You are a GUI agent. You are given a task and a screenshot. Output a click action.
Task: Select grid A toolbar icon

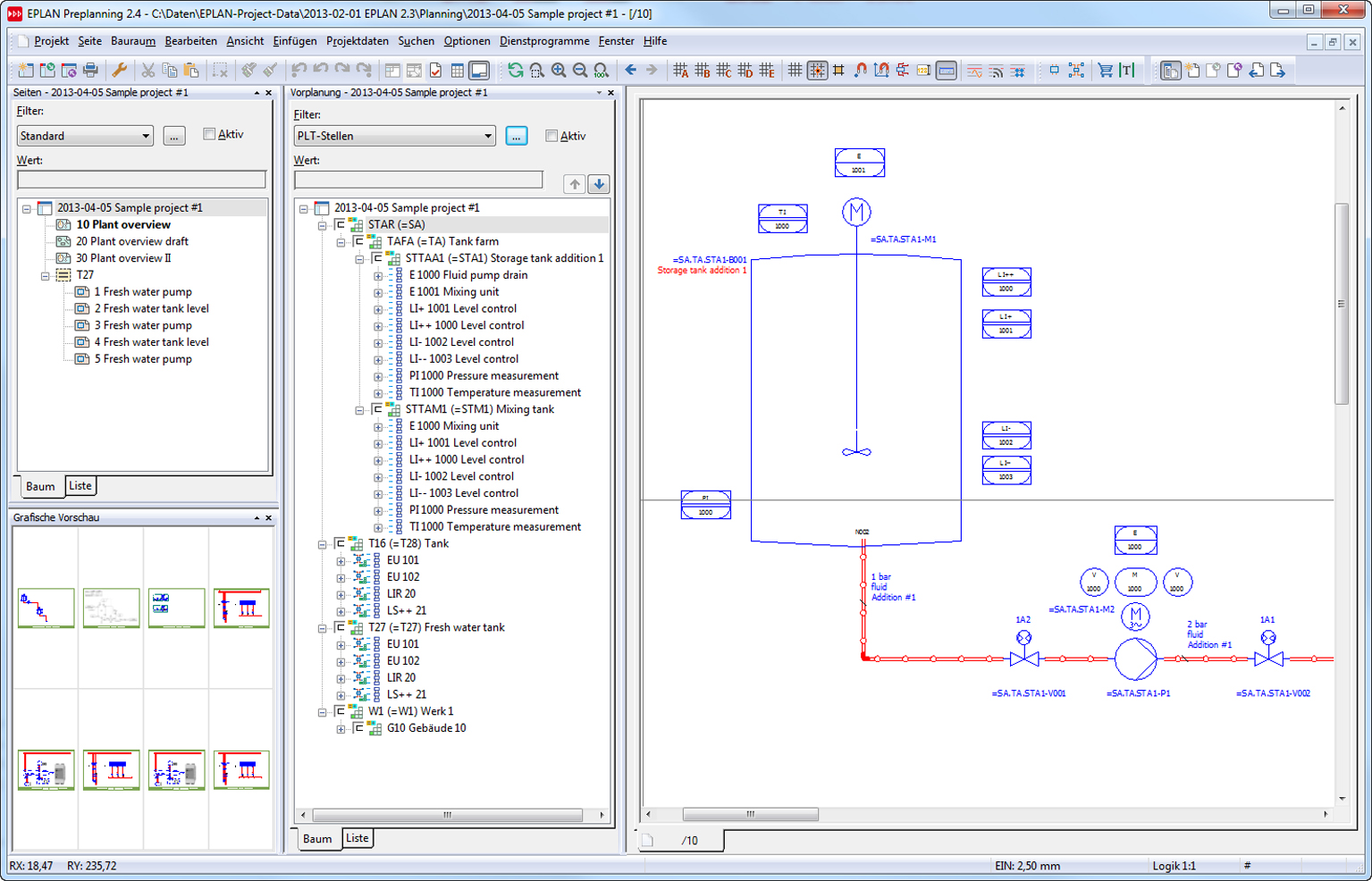(681, 71)
